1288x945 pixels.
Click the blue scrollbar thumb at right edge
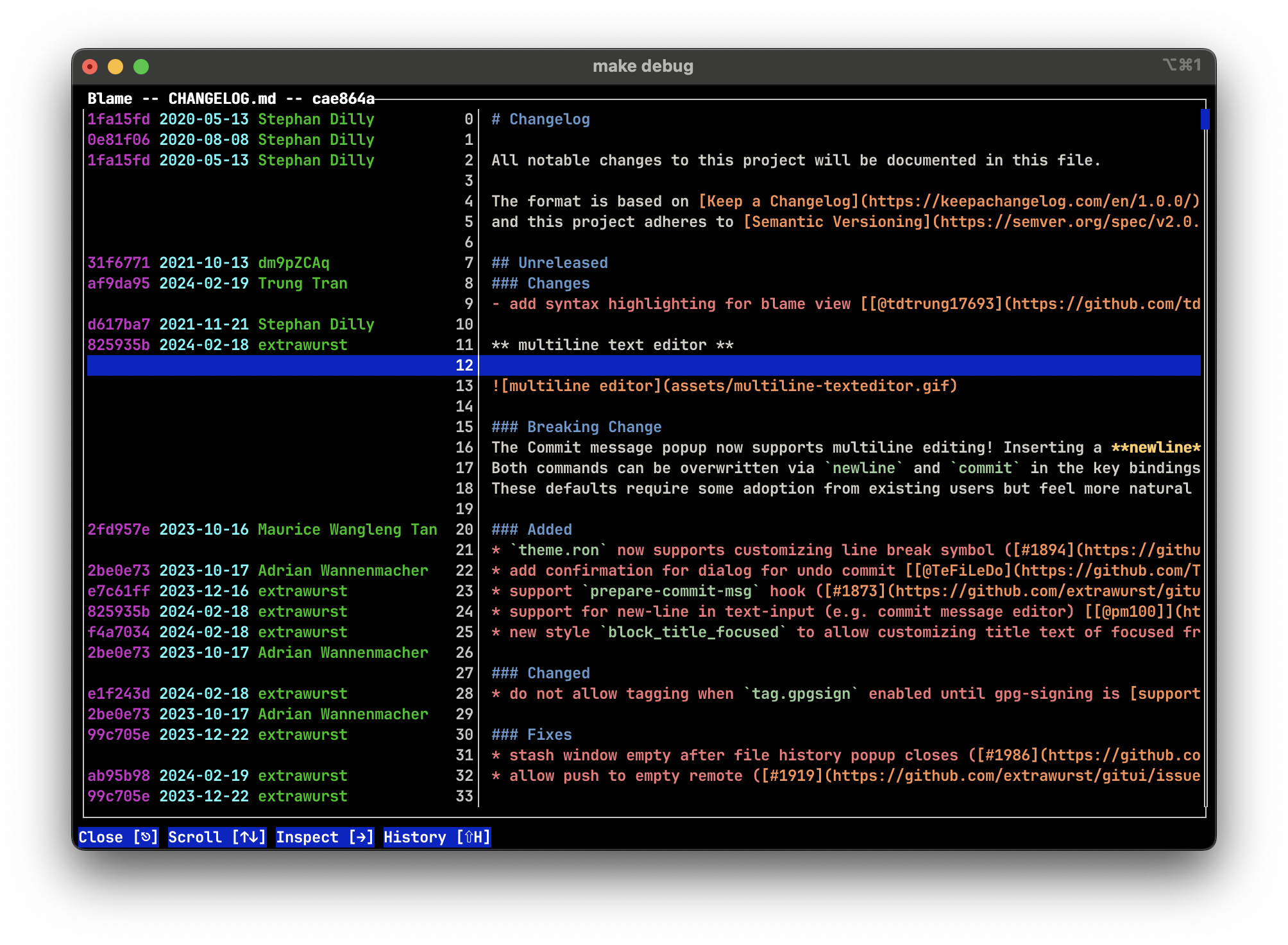coord(1205,119)
